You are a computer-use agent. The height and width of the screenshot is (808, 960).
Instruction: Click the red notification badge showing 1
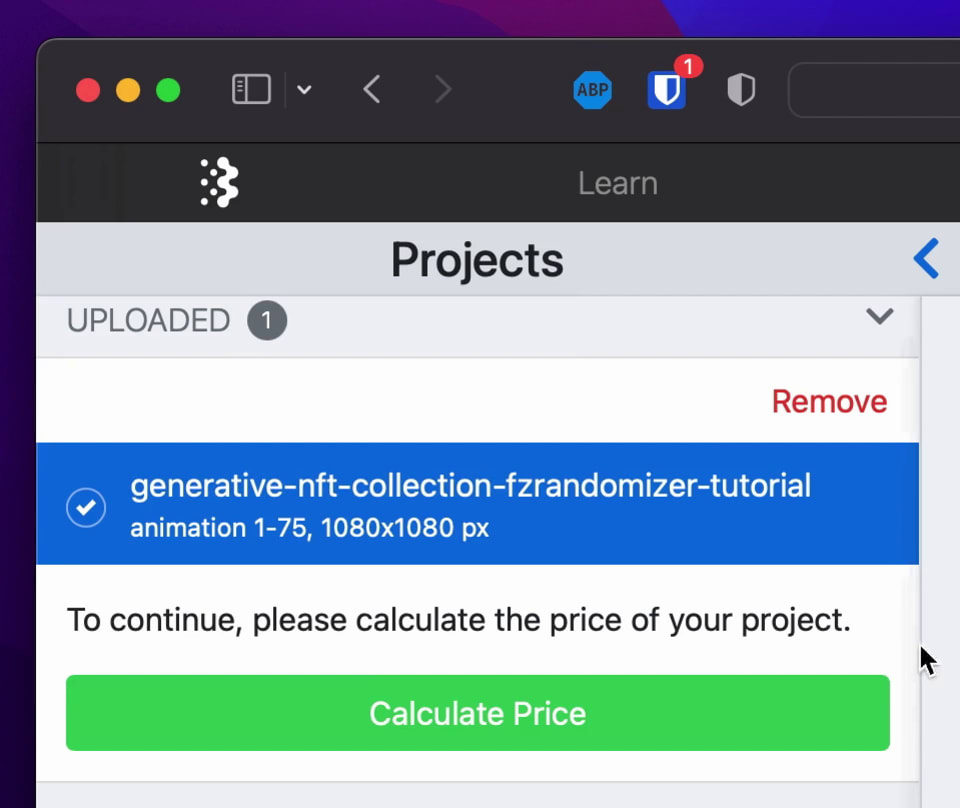tap(688, 66)
